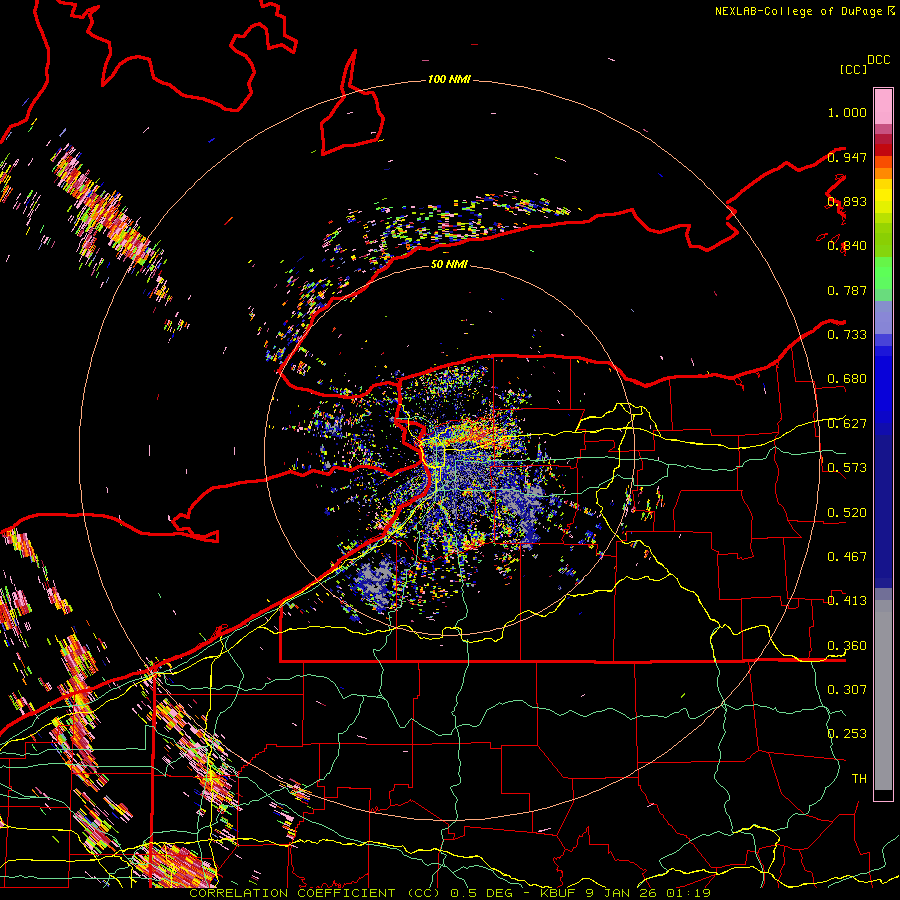Click the 0.307 legend value
900x900 pixels.
[847, 689]
